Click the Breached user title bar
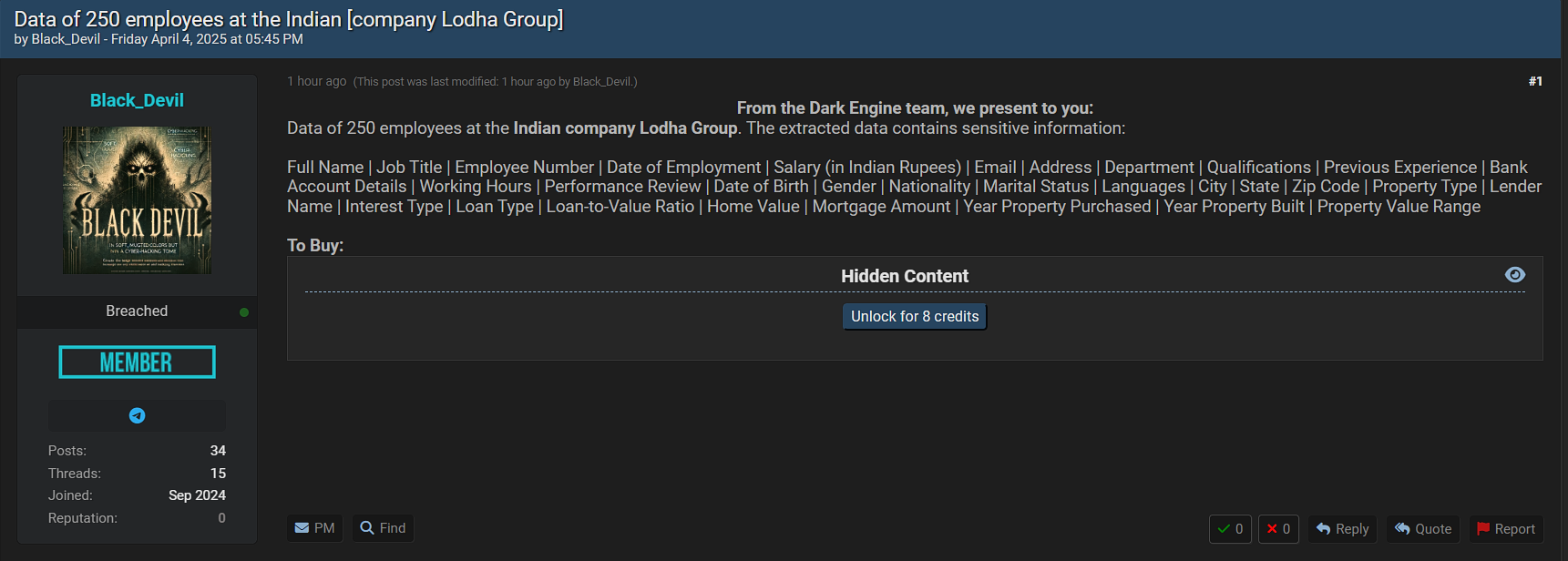 137,311
